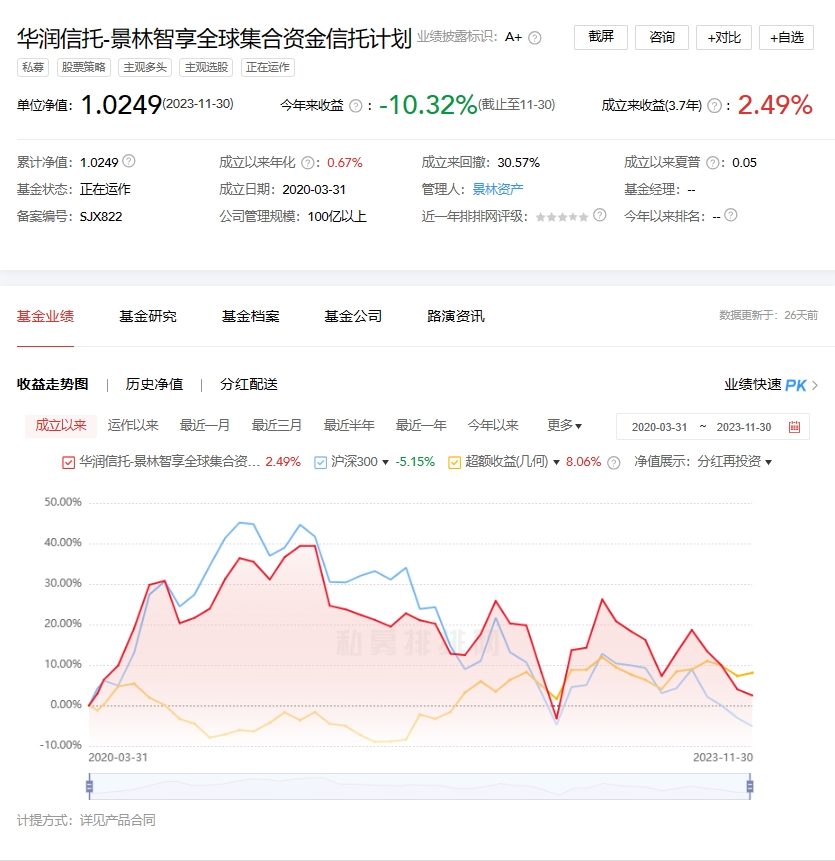The height and width of the screenshot is (861, 835).
Task: Open the 净值展示 分红再投资 dropdown
Action: coord(734,462)
